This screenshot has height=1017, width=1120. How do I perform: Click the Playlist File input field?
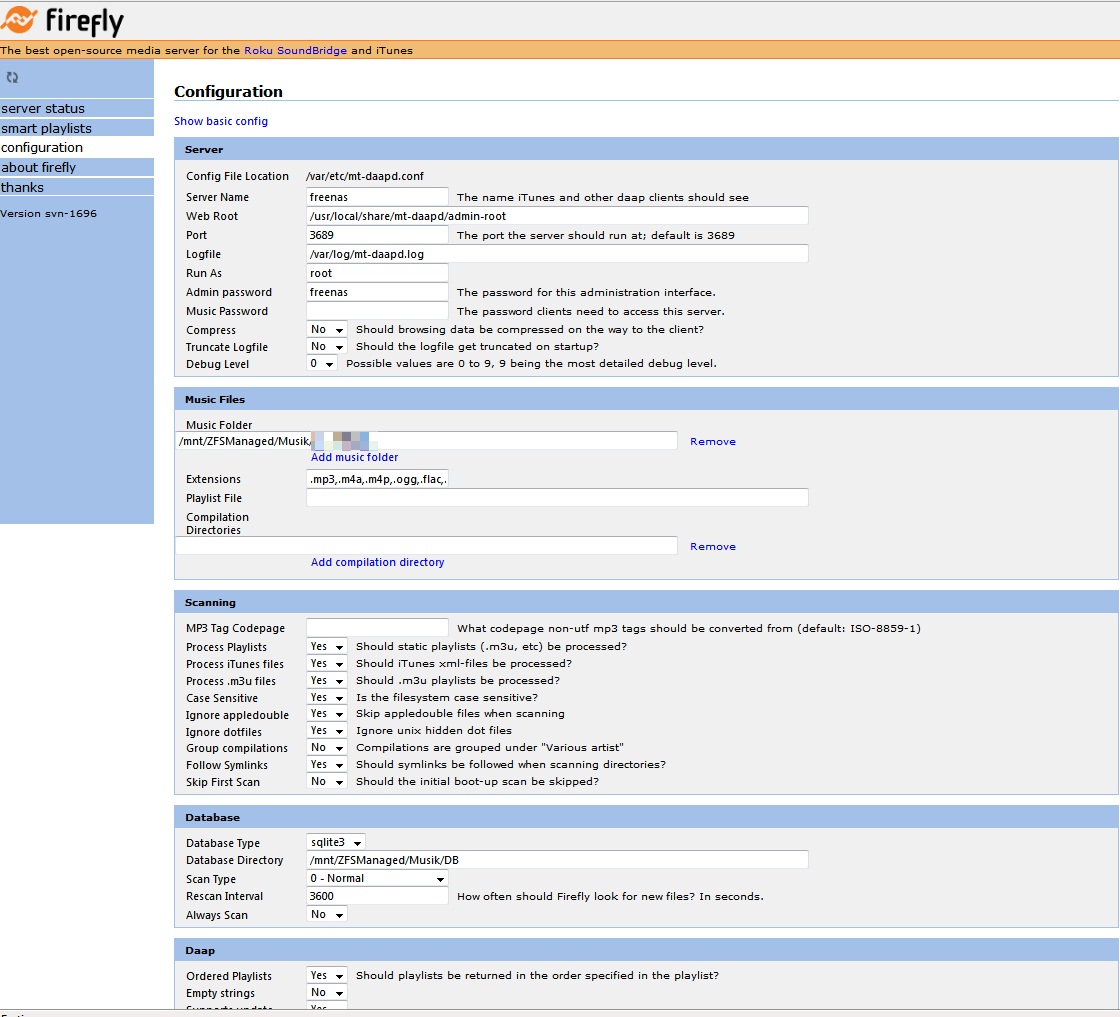(557, 498)
